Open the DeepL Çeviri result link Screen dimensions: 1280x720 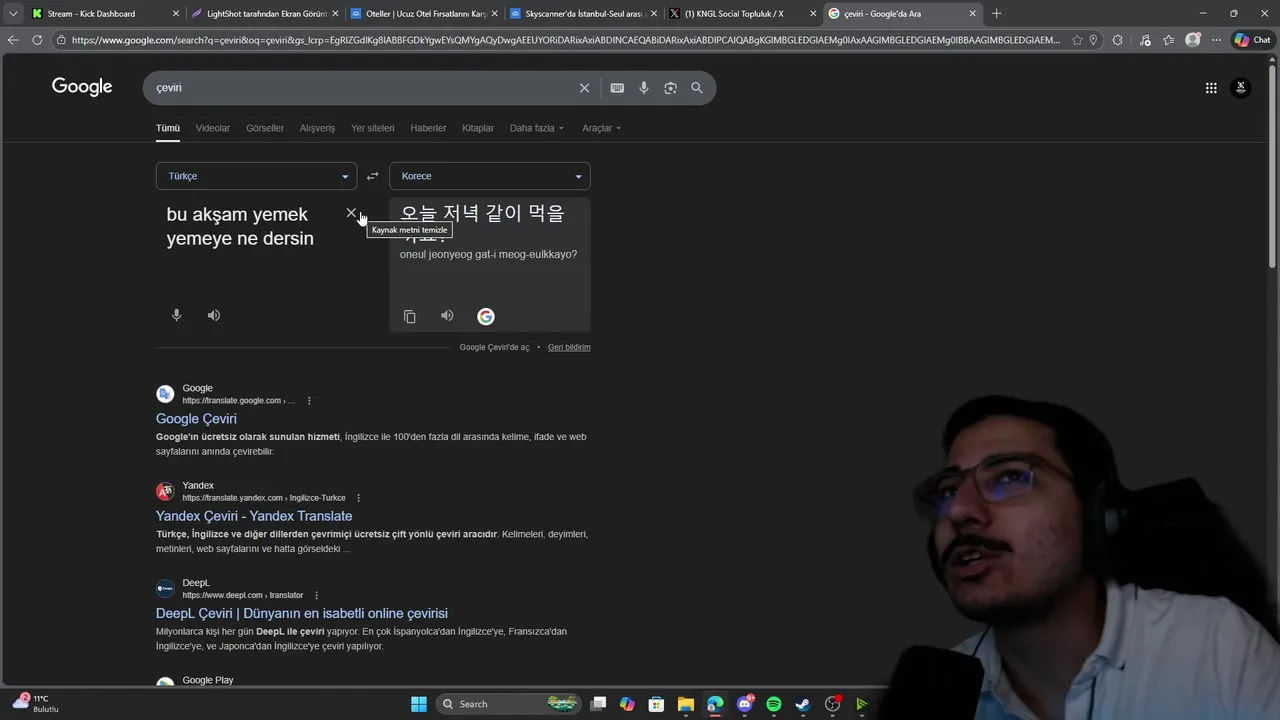[302, 613]
